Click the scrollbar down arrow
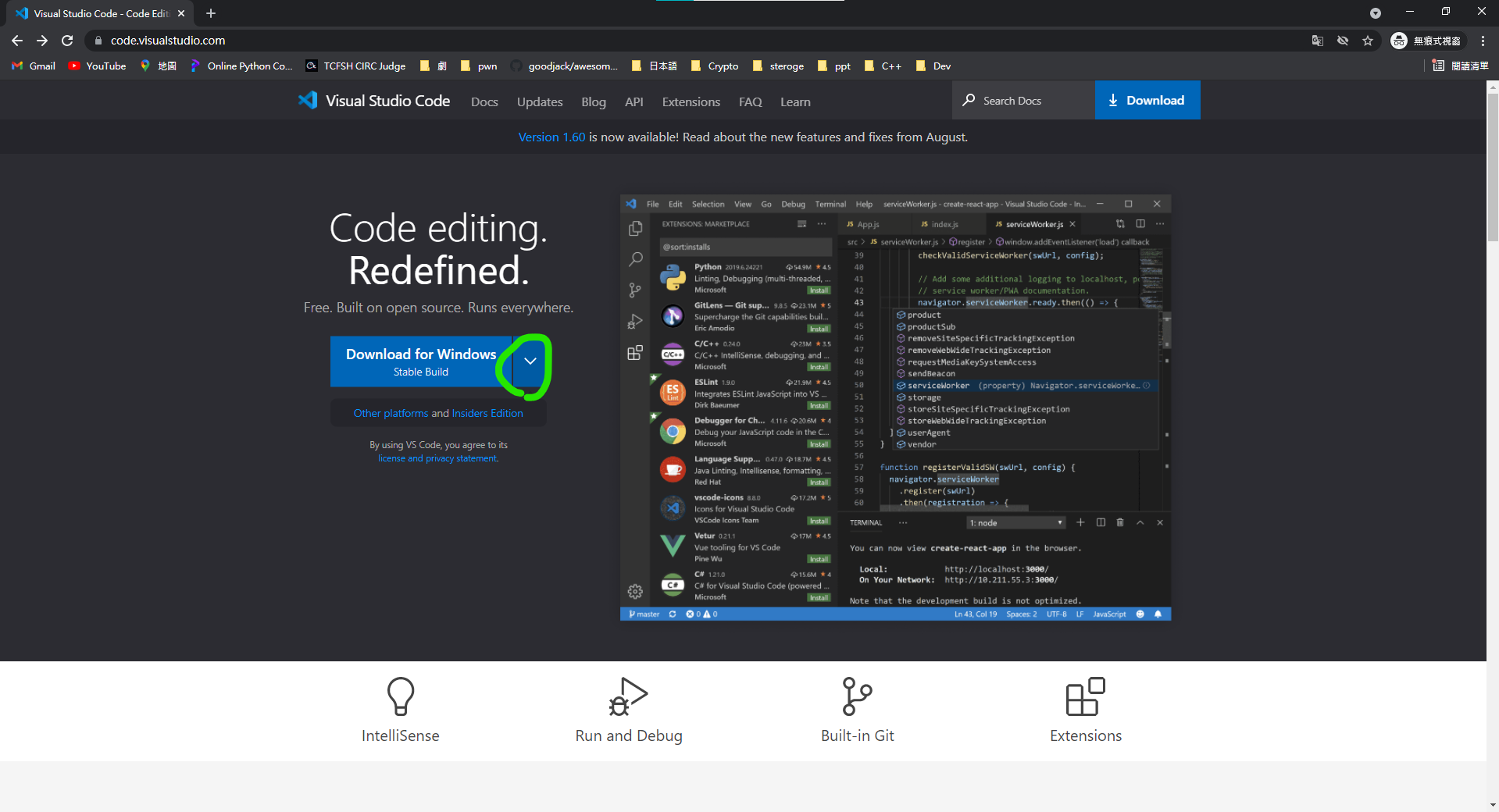The height and width of the screenshot is (812, 1499). point(1493,805)
